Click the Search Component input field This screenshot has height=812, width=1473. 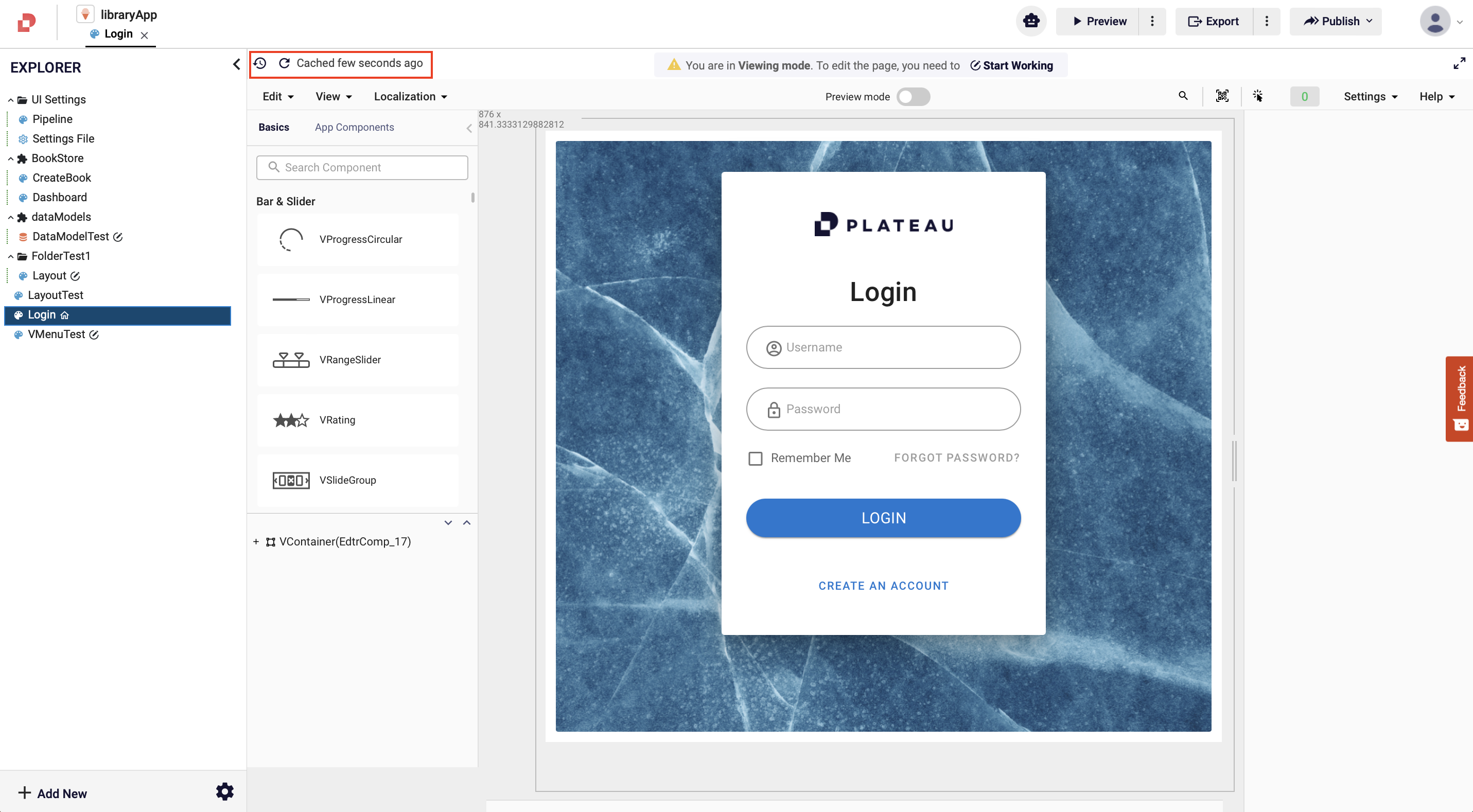click(x=362, y=168)
